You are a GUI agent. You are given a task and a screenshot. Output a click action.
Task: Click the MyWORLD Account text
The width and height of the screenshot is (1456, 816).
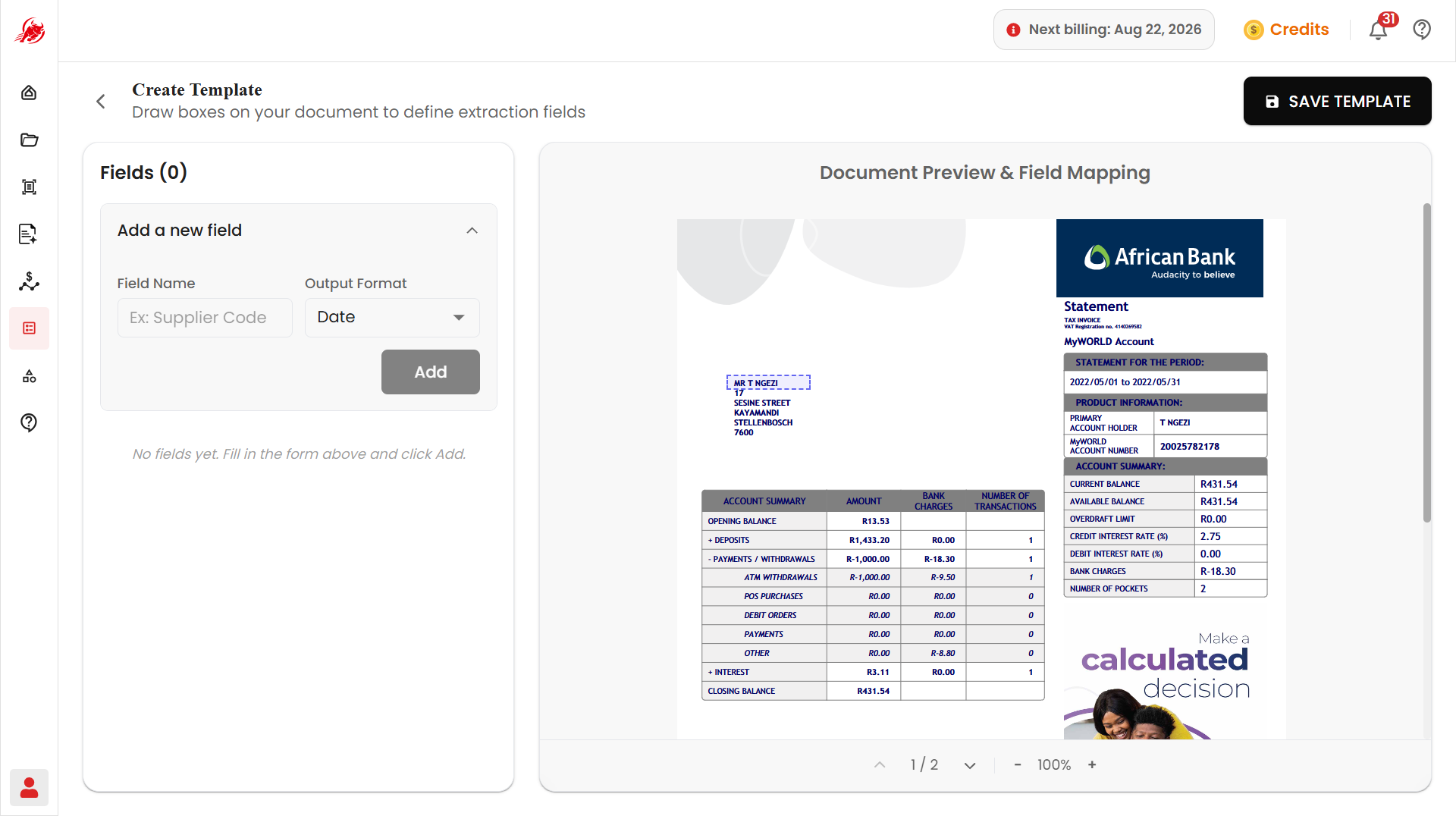point(1109,341)
